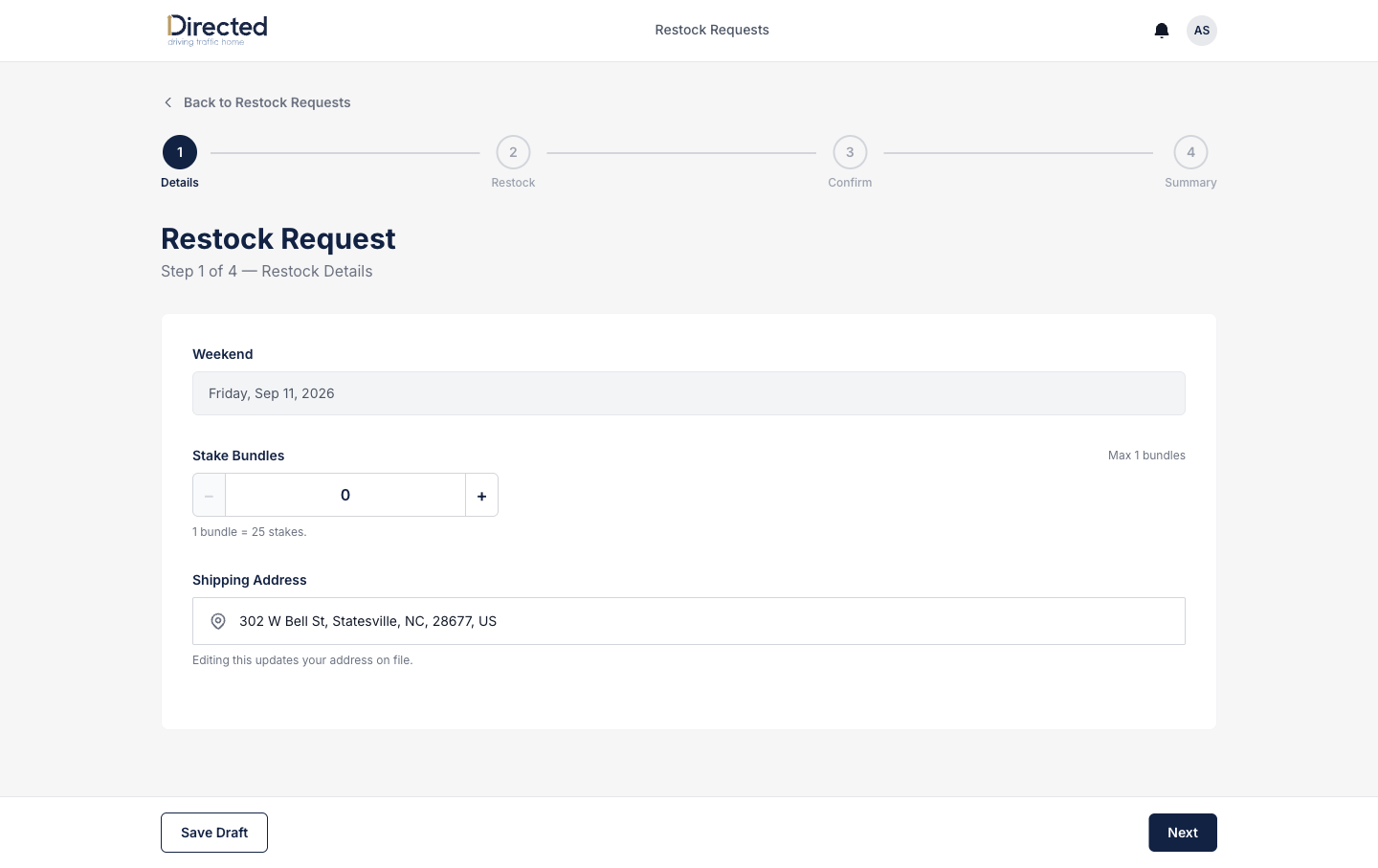Click the back chevron arrow icon
Screen dimensions: 1378x868
[168, 102]
